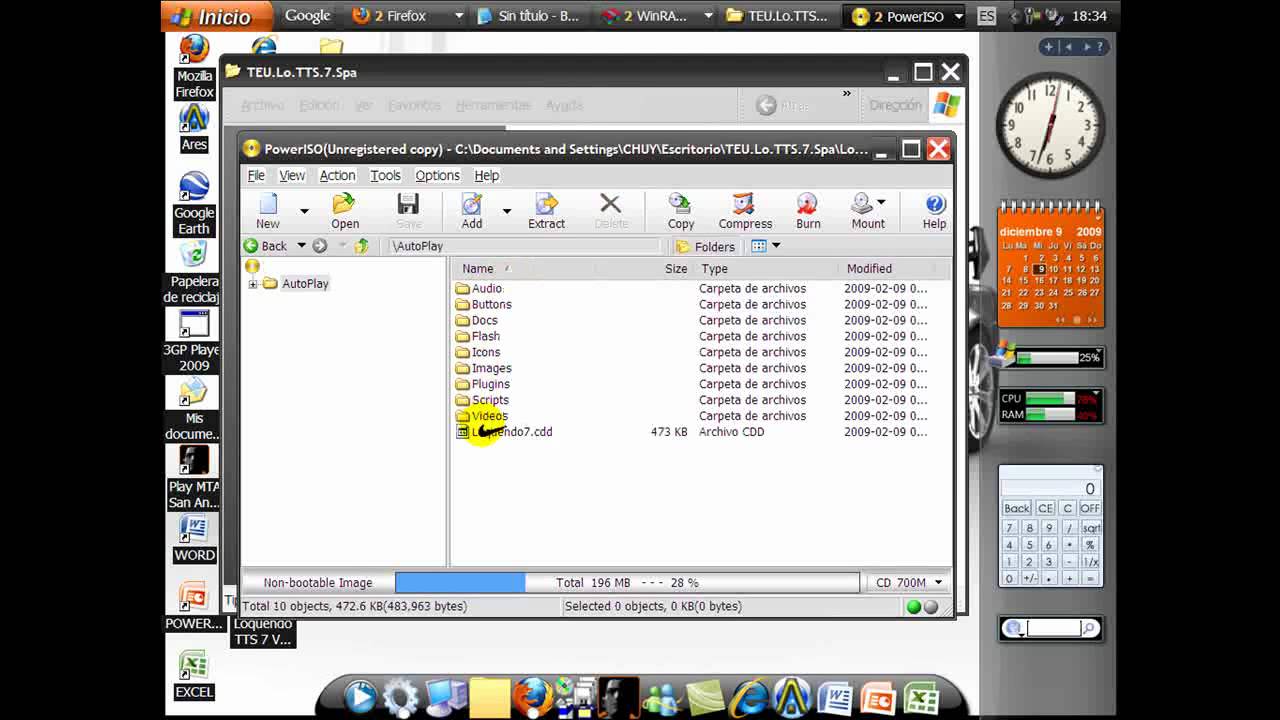Click the Add files toolbar icon
This screenshot has width=1280, height=720.
(472, 211)
